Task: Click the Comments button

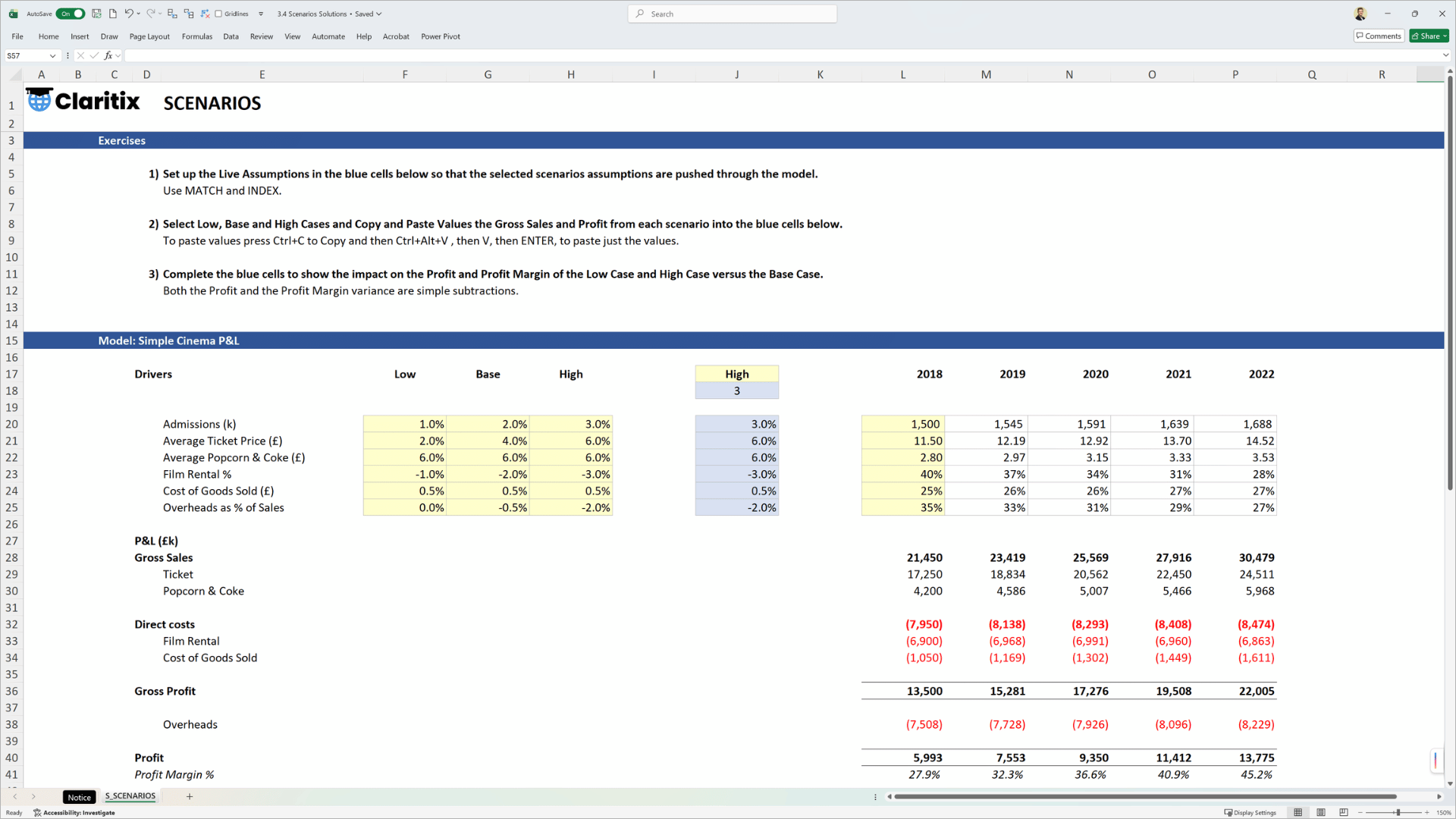Action: (1379, 36)
